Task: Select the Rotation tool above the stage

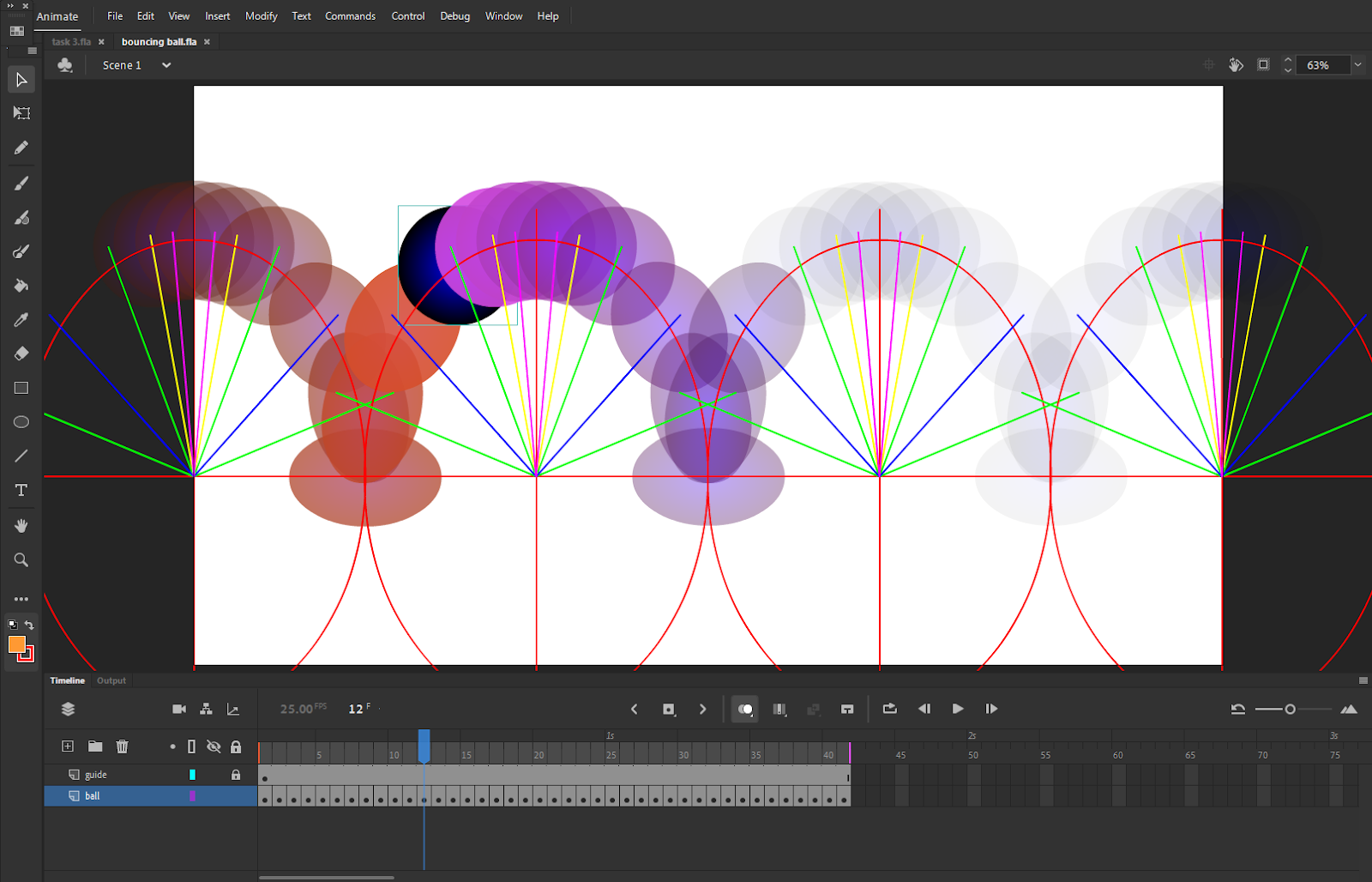Action: [x=1236, y=65]
